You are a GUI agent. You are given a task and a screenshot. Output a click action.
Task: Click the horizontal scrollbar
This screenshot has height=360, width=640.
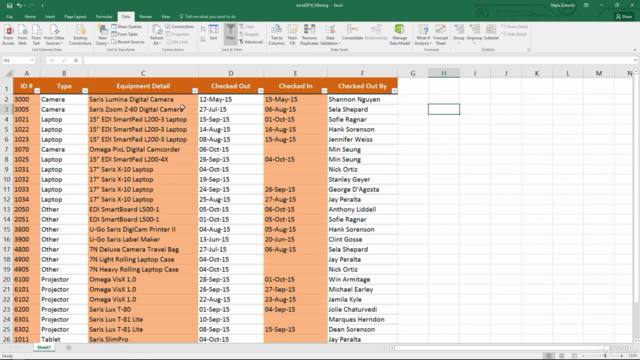coord(502,348)
